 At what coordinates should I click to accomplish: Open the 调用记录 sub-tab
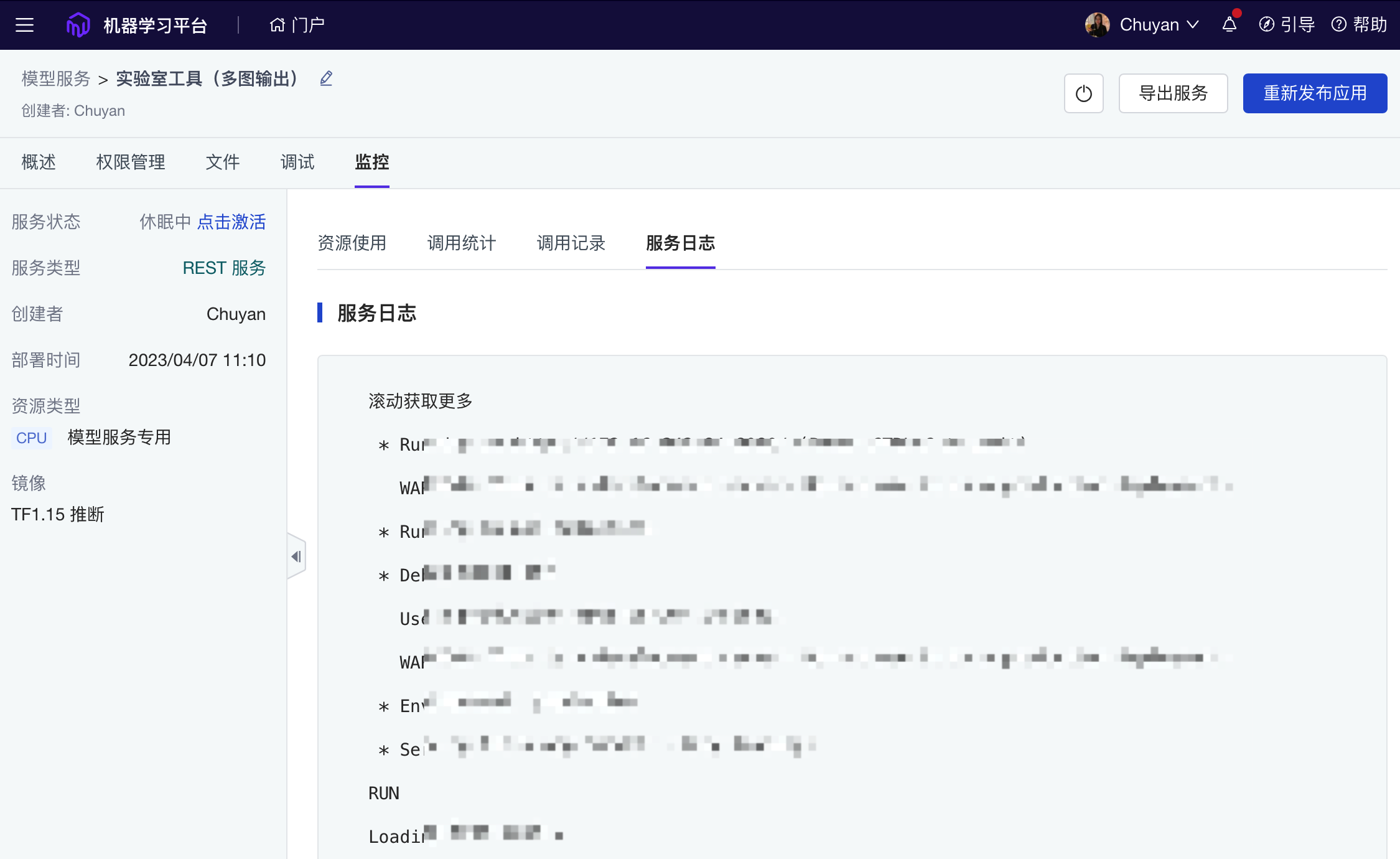coord(571,243)
